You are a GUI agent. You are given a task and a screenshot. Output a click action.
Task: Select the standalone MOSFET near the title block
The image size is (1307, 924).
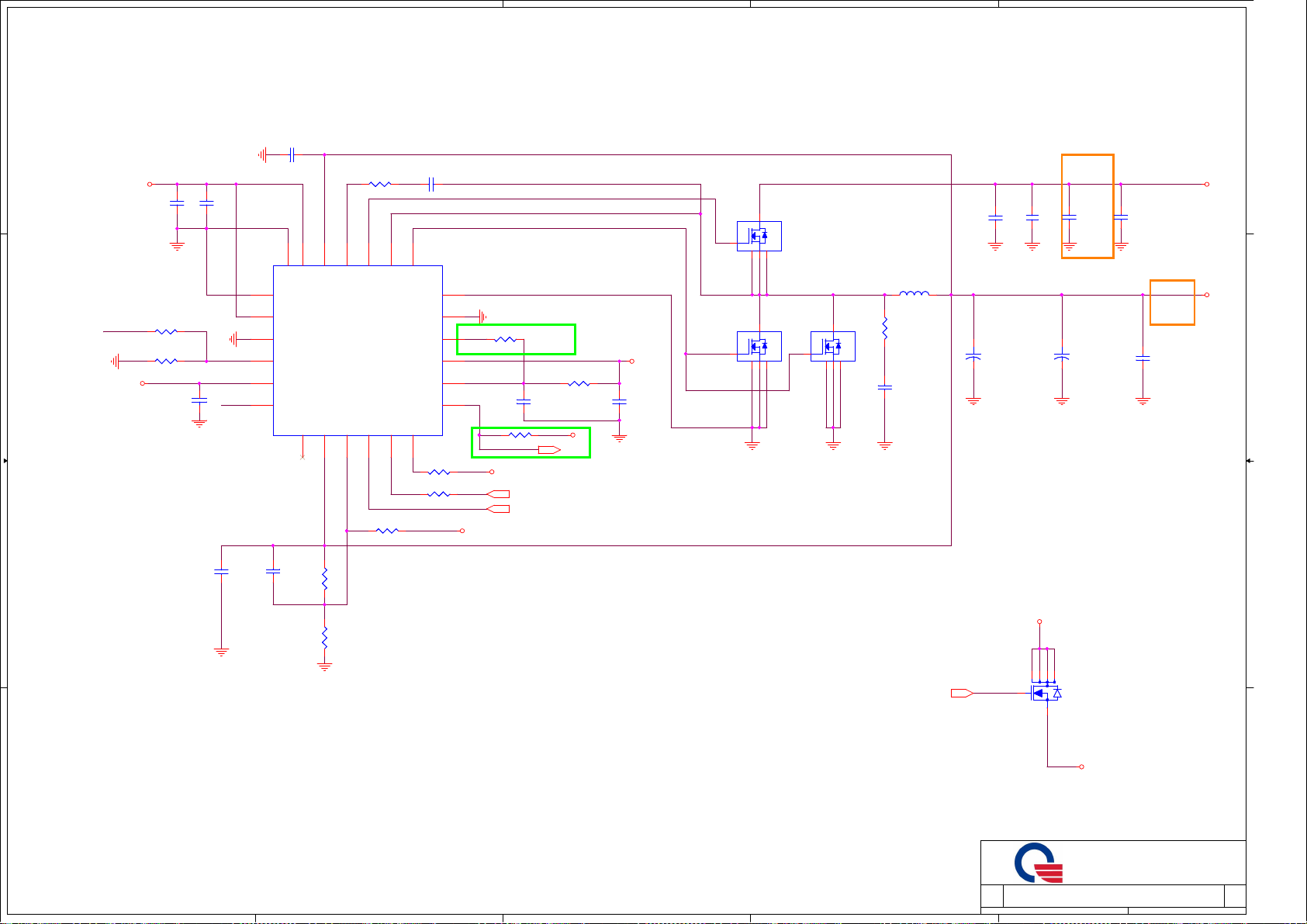point(1046,692)
